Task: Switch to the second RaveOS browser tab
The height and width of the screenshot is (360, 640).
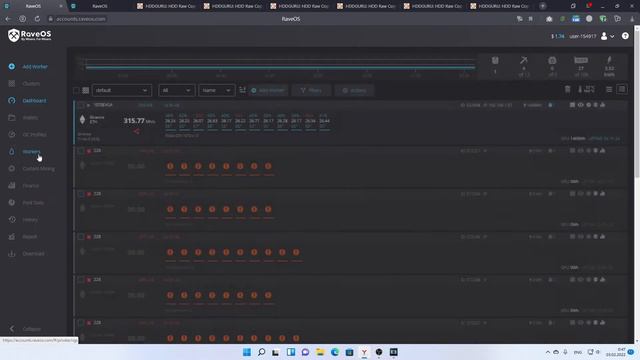Action: 100,6
